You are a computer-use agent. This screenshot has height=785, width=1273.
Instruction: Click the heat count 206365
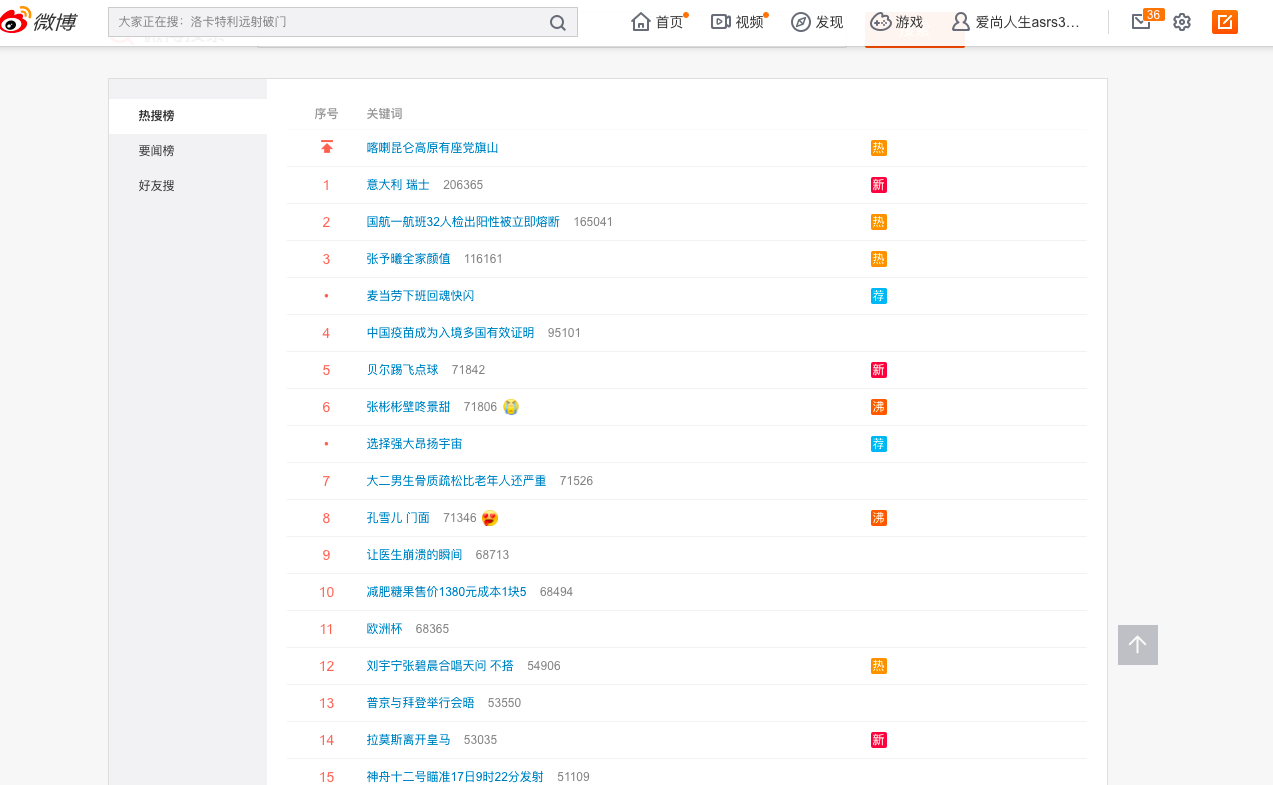(463, 185)
